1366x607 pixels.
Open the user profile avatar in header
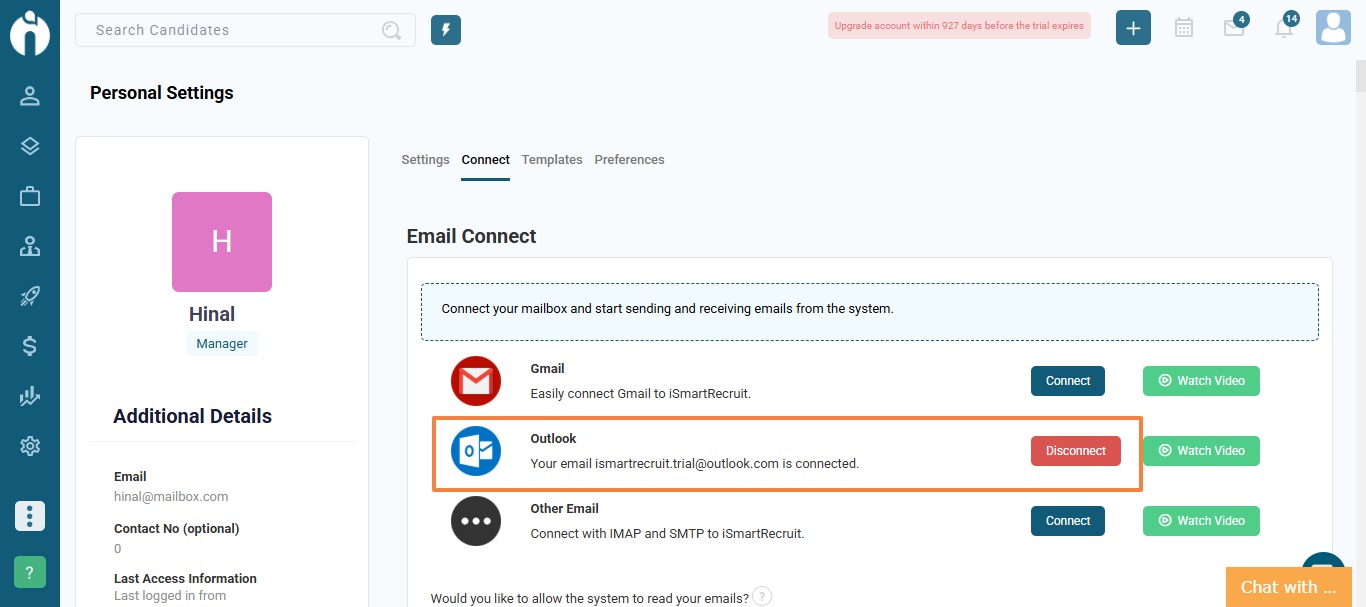coord(1334,28)
